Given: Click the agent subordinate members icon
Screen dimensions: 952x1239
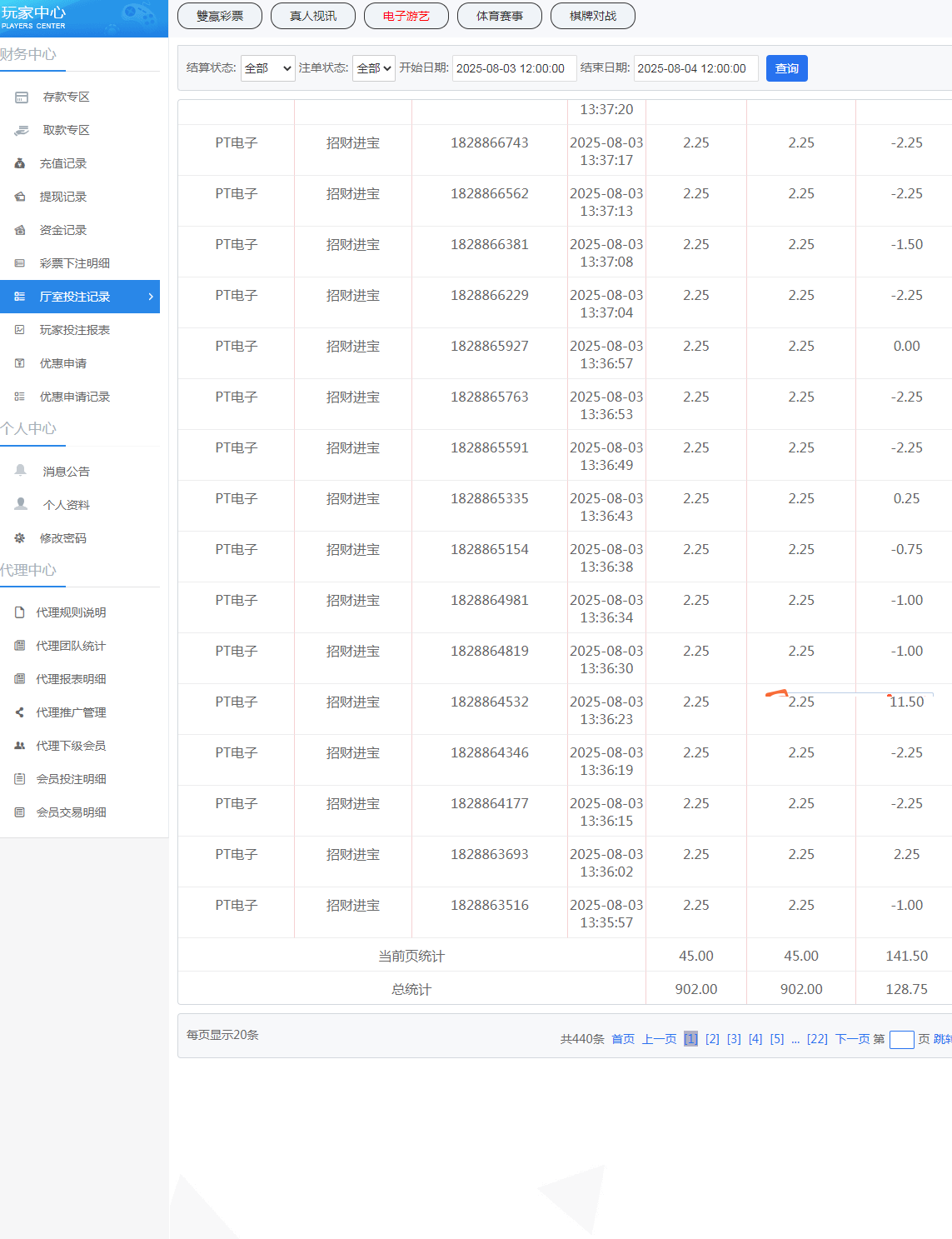Looking at the screenshot, I should coord(20,746).
